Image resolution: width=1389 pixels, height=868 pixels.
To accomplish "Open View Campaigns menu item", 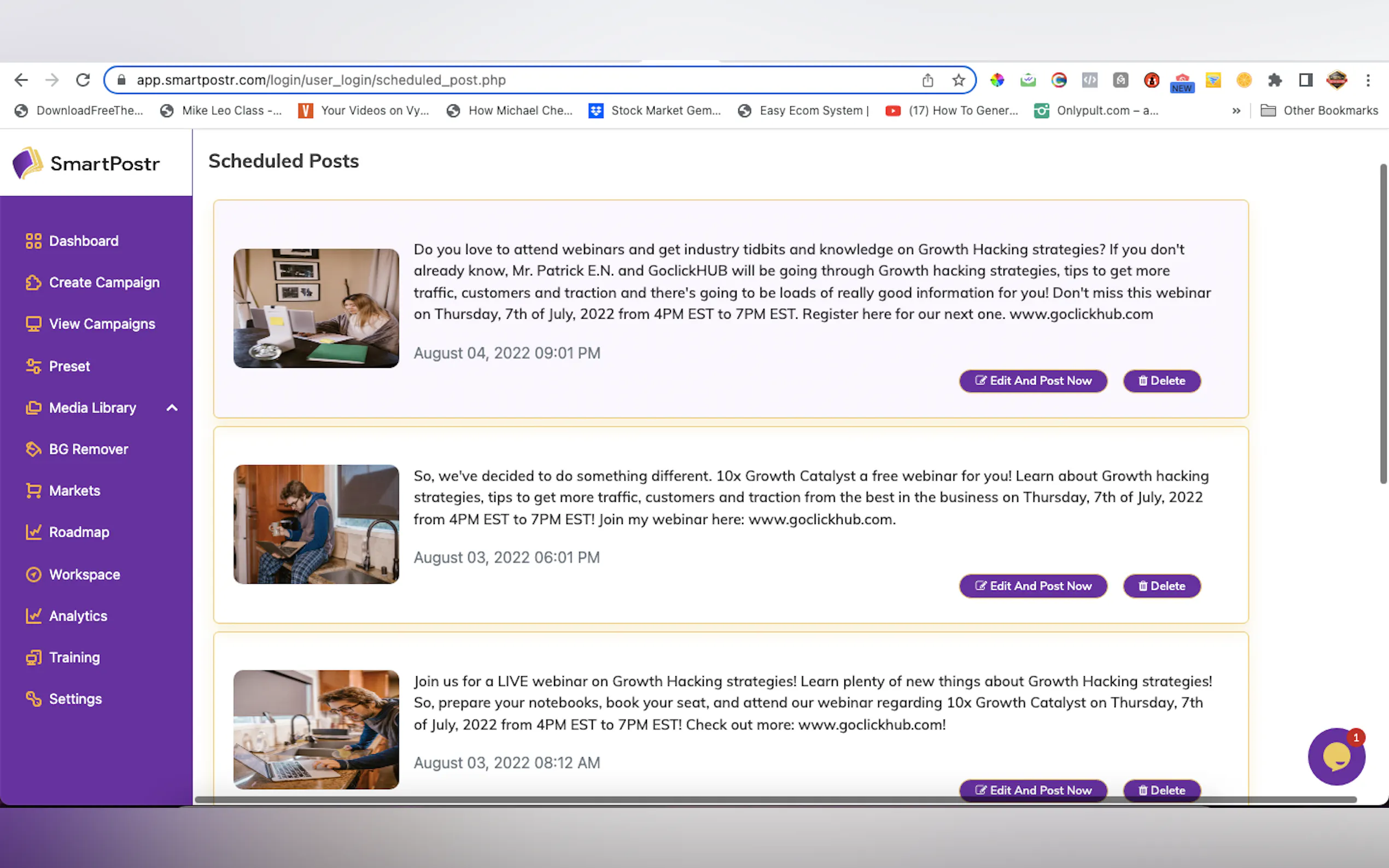I will tap(102, 324).
